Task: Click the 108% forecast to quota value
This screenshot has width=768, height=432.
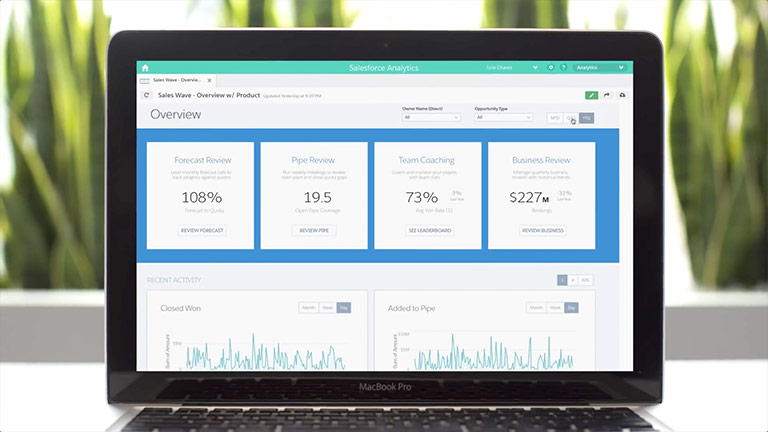Action: click(202, 197)
